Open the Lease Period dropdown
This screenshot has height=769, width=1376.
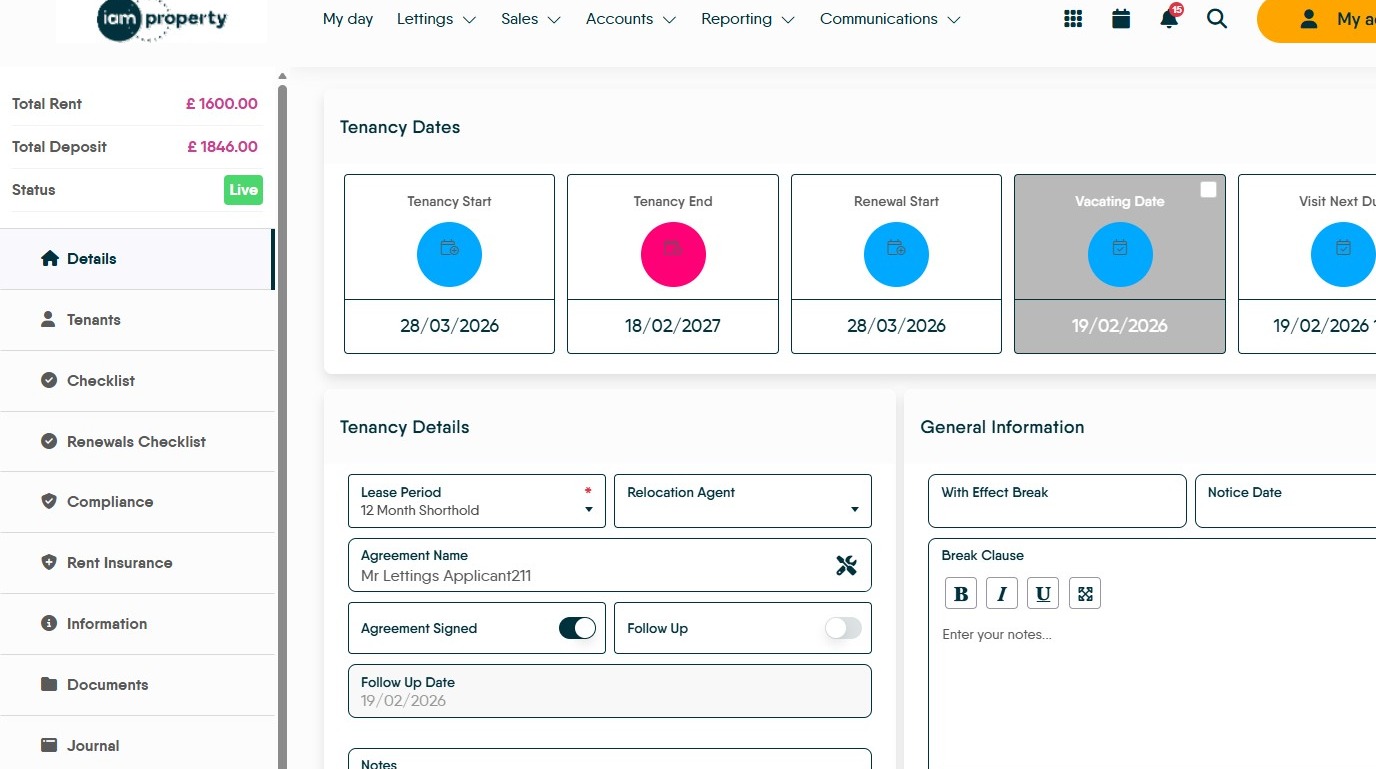point(477,501)
